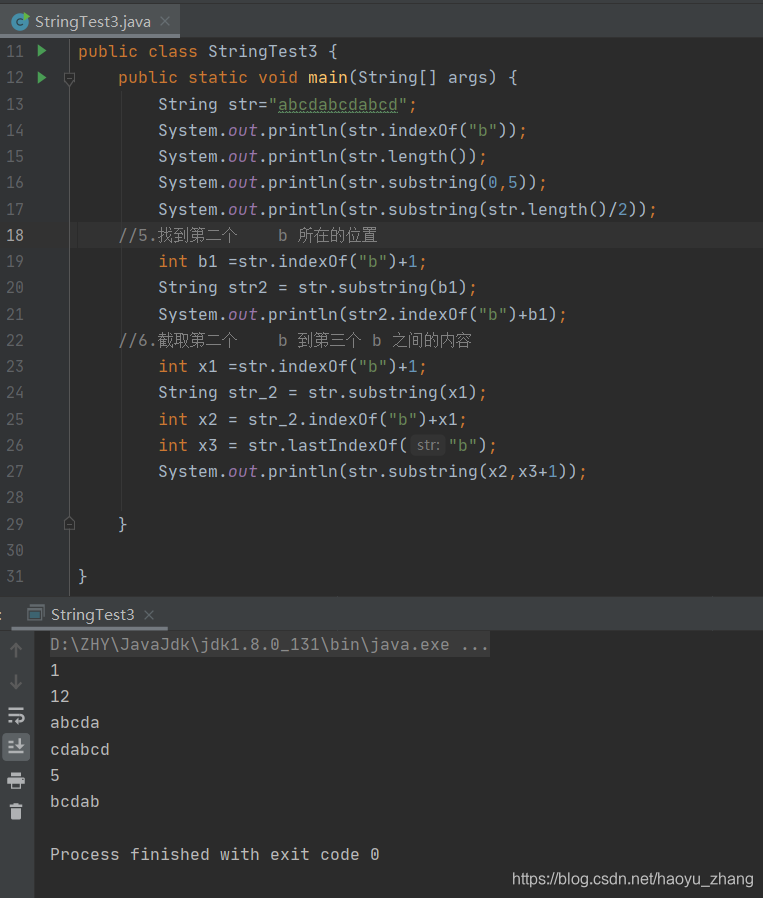Click the up stack trace arrow icon

[x=16, y=650]
